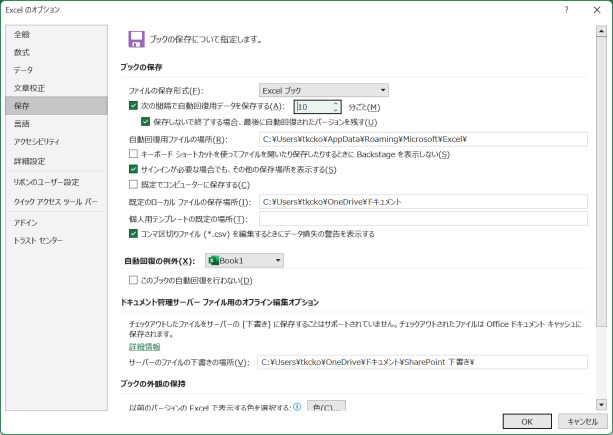Select the 保存 category
This screenshot has width=613, height=435.
(56, 106)
